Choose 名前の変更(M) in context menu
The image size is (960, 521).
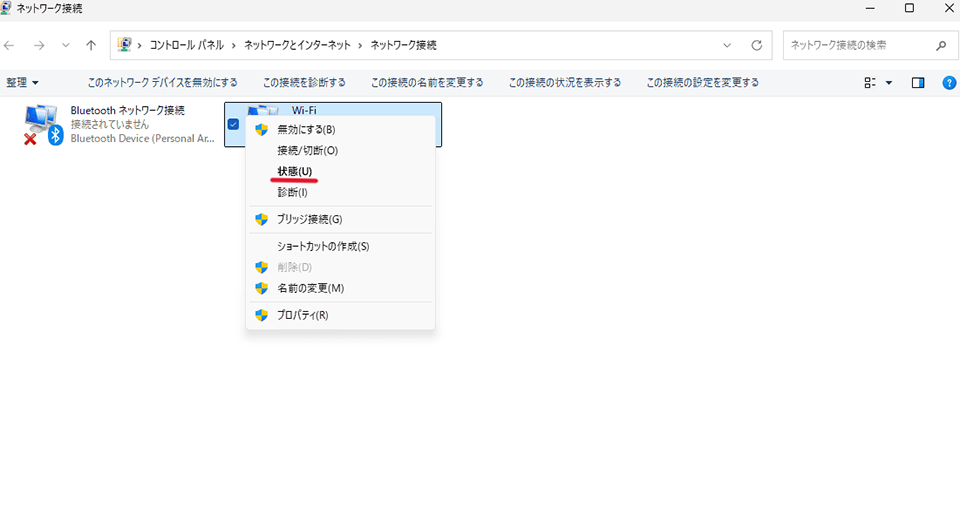coord(340,288)
